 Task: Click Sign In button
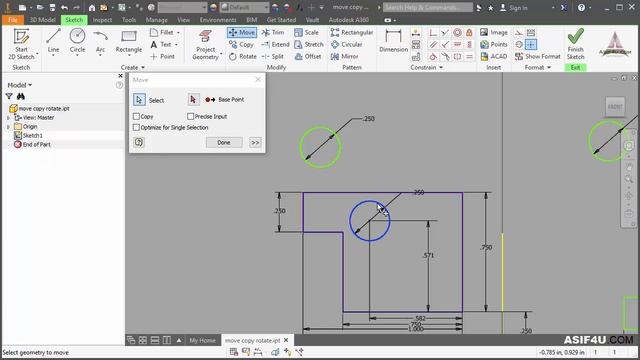[x=514, y=7]
